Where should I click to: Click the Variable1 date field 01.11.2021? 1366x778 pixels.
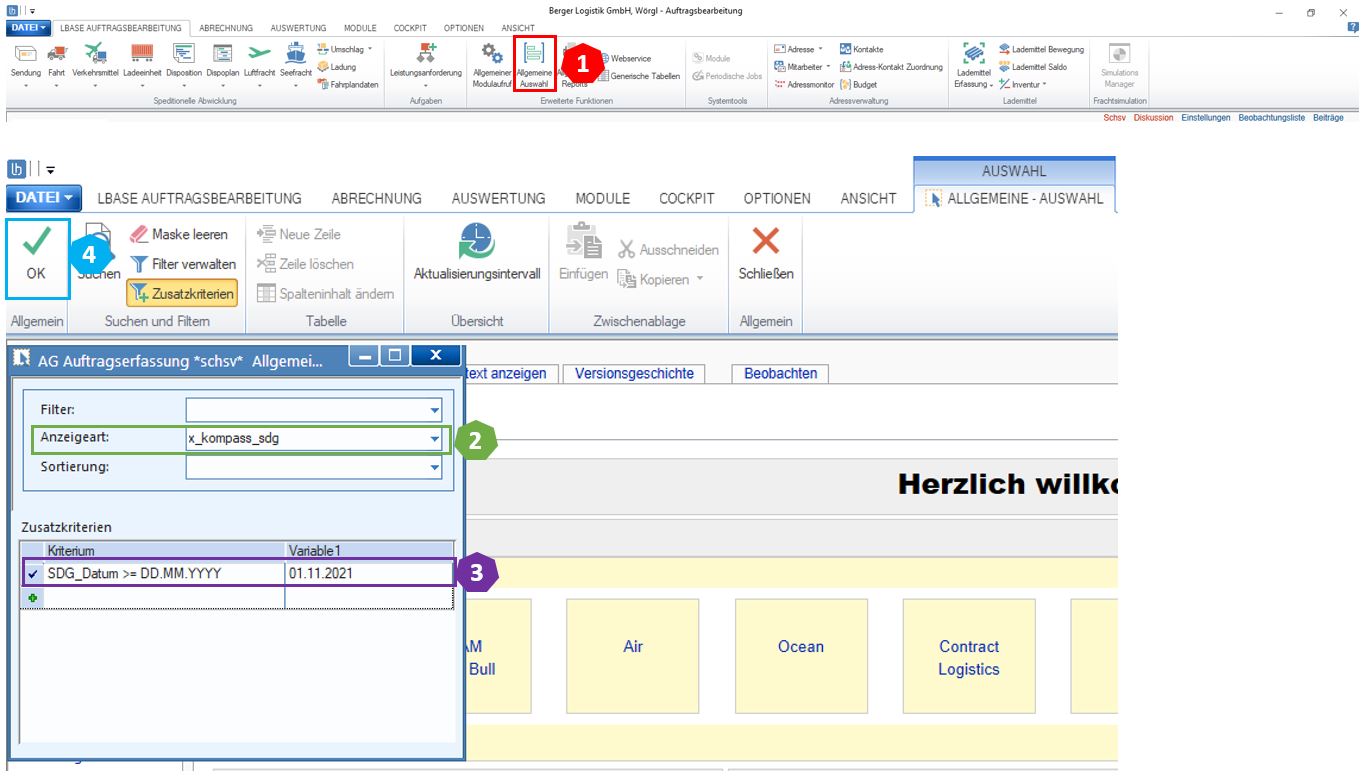(x=369, y=574)
